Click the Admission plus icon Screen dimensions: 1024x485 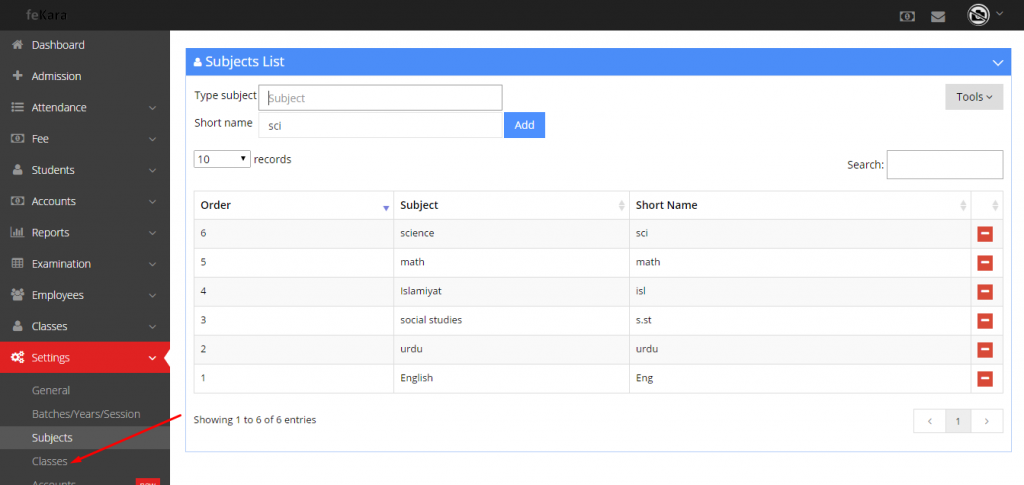[x=18, y=76]
